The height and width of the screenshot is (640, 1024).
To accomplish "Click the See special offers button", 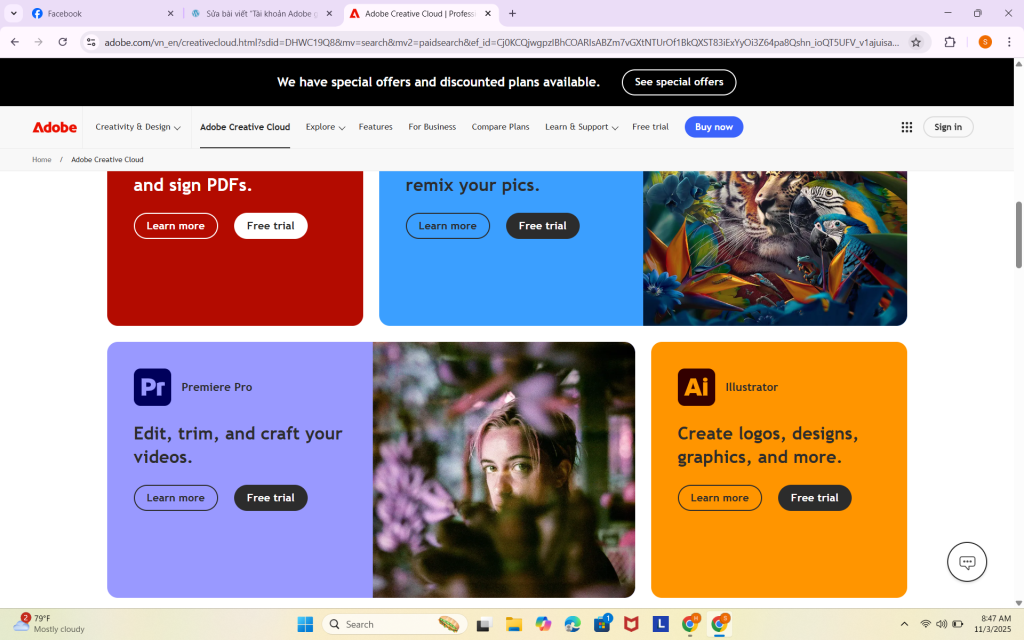I will 679,82.
